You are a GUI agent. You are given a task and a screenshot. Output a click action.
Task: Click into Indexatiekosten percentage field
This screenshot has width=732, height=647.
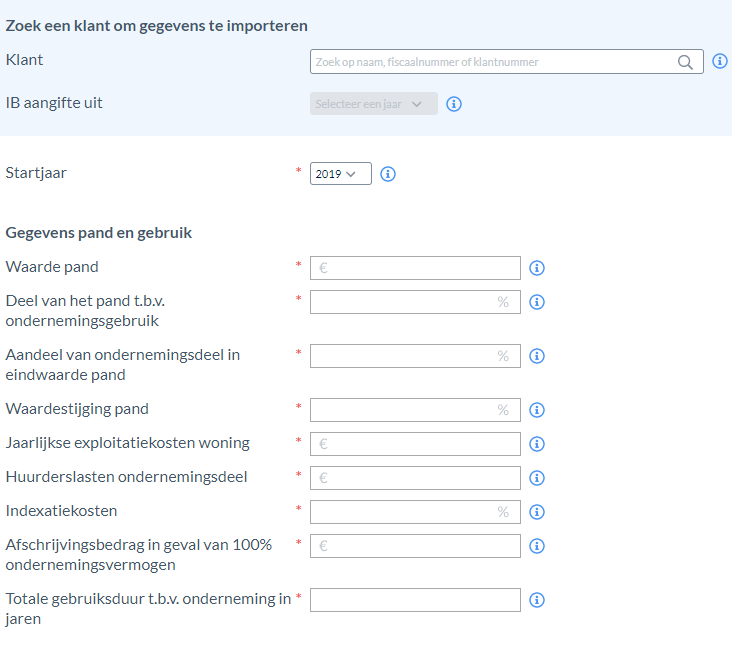pos(415,512)
